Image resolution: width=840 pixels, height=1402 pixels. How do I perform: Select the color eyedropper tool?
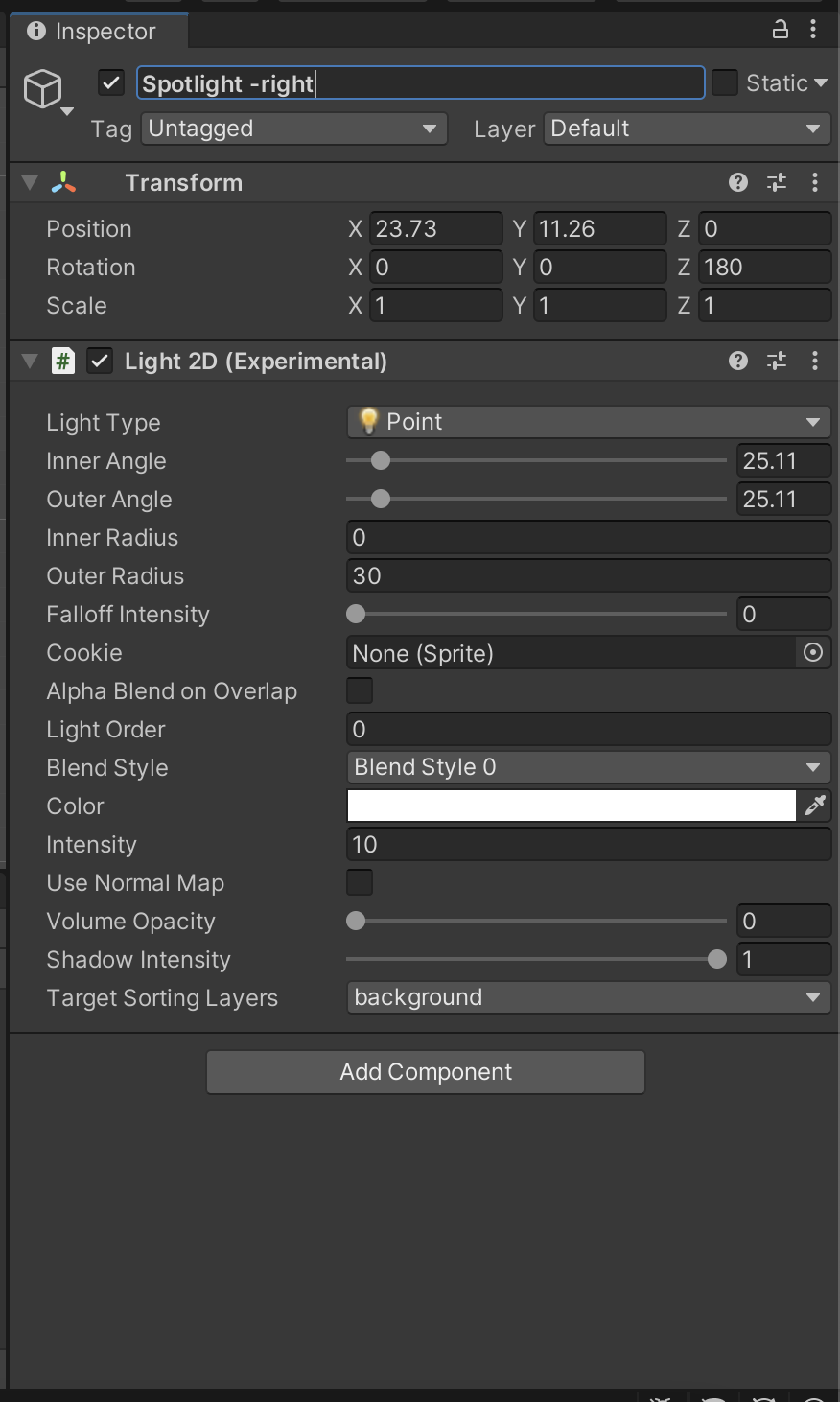coord(816,806)
